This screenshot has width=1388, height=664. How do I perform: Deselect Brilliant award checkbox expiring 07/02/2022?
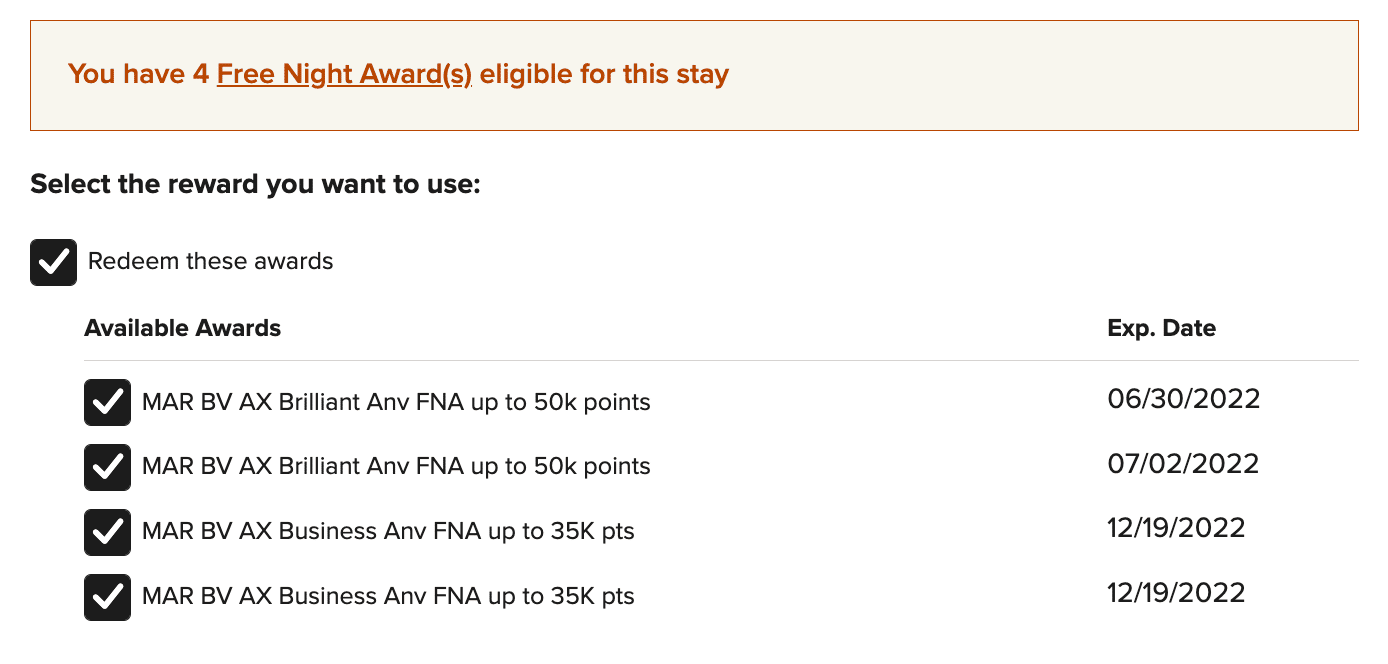tap(107, 467)
